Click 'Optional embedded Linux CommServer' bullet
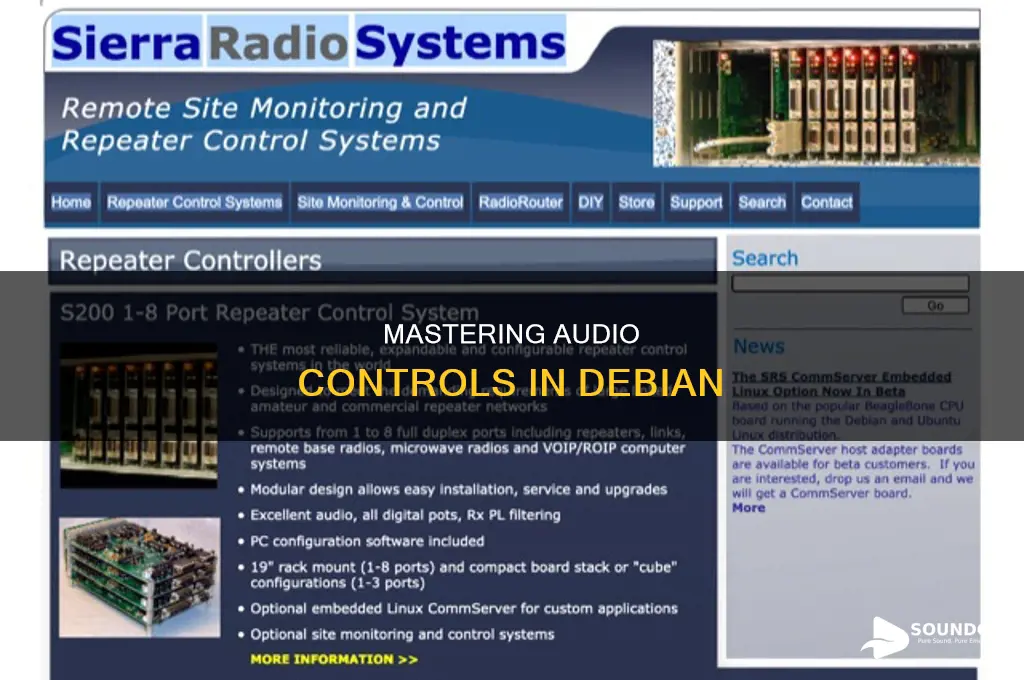Screen dimensions: 1024x680 [464, 609]
